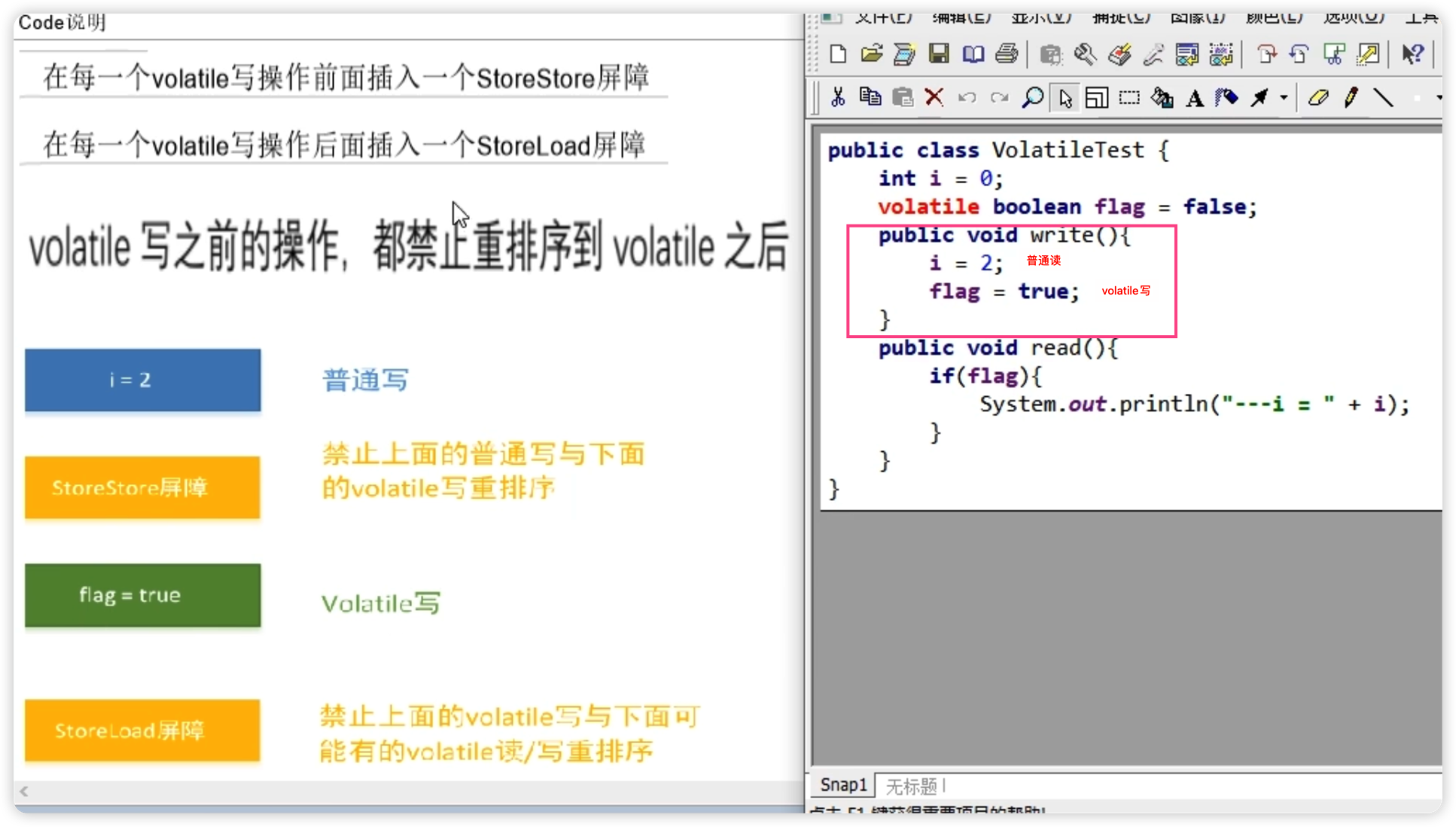Click the blue 普通写 label
1456x827 pixels.
(365, 380)
